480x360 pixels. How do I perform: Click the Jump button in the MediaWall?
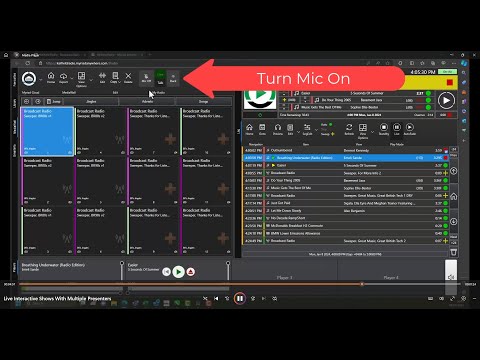[x=54, y=101]
